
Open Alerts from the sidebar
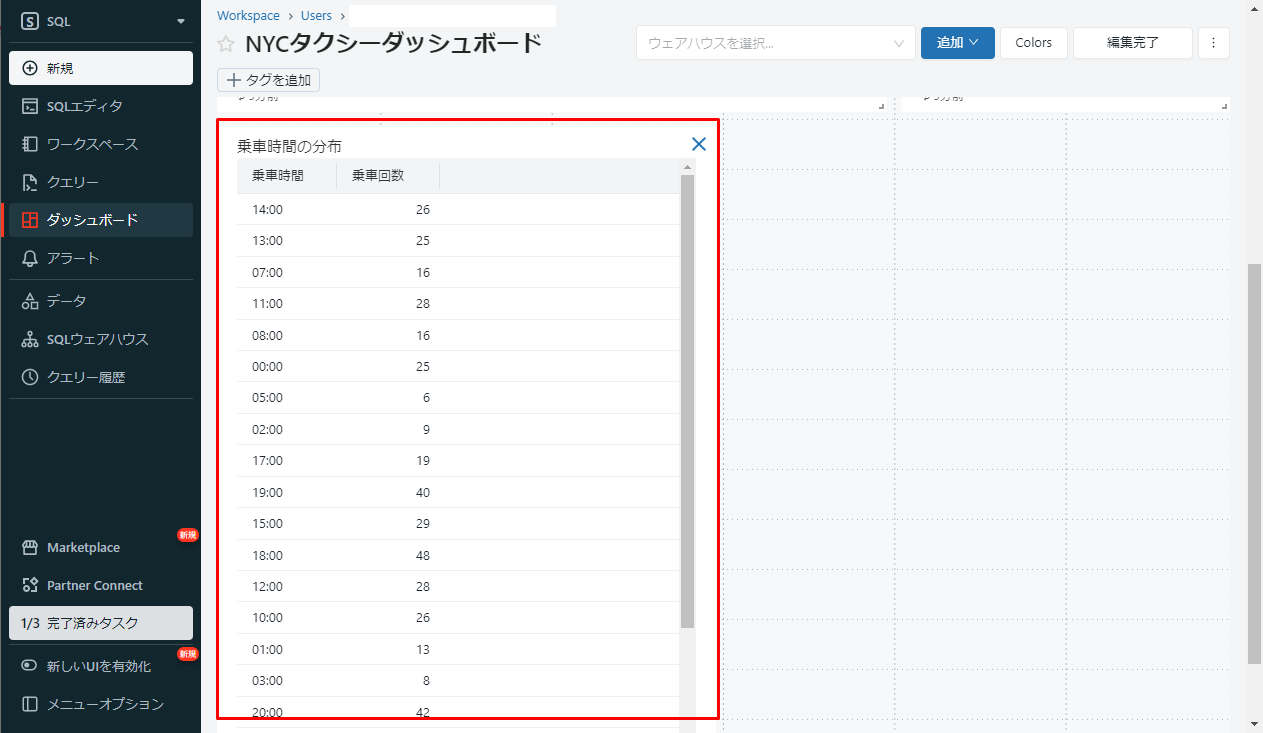coord(73,258)
